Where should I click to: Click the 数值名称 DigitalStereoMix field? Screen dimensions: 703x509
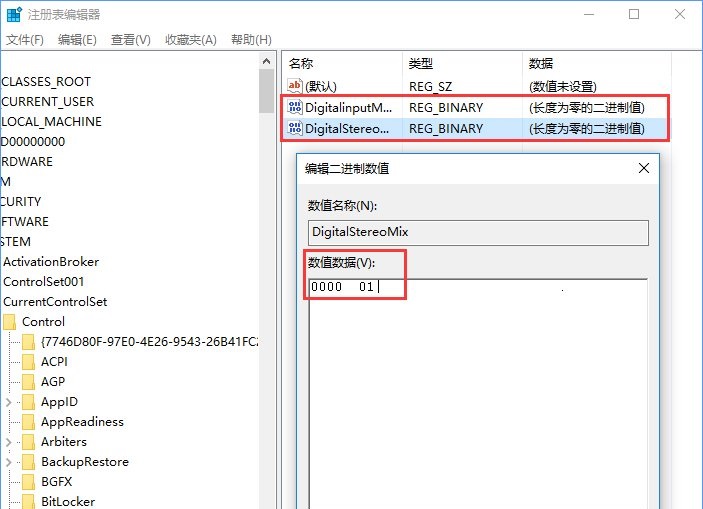(478, 232)
